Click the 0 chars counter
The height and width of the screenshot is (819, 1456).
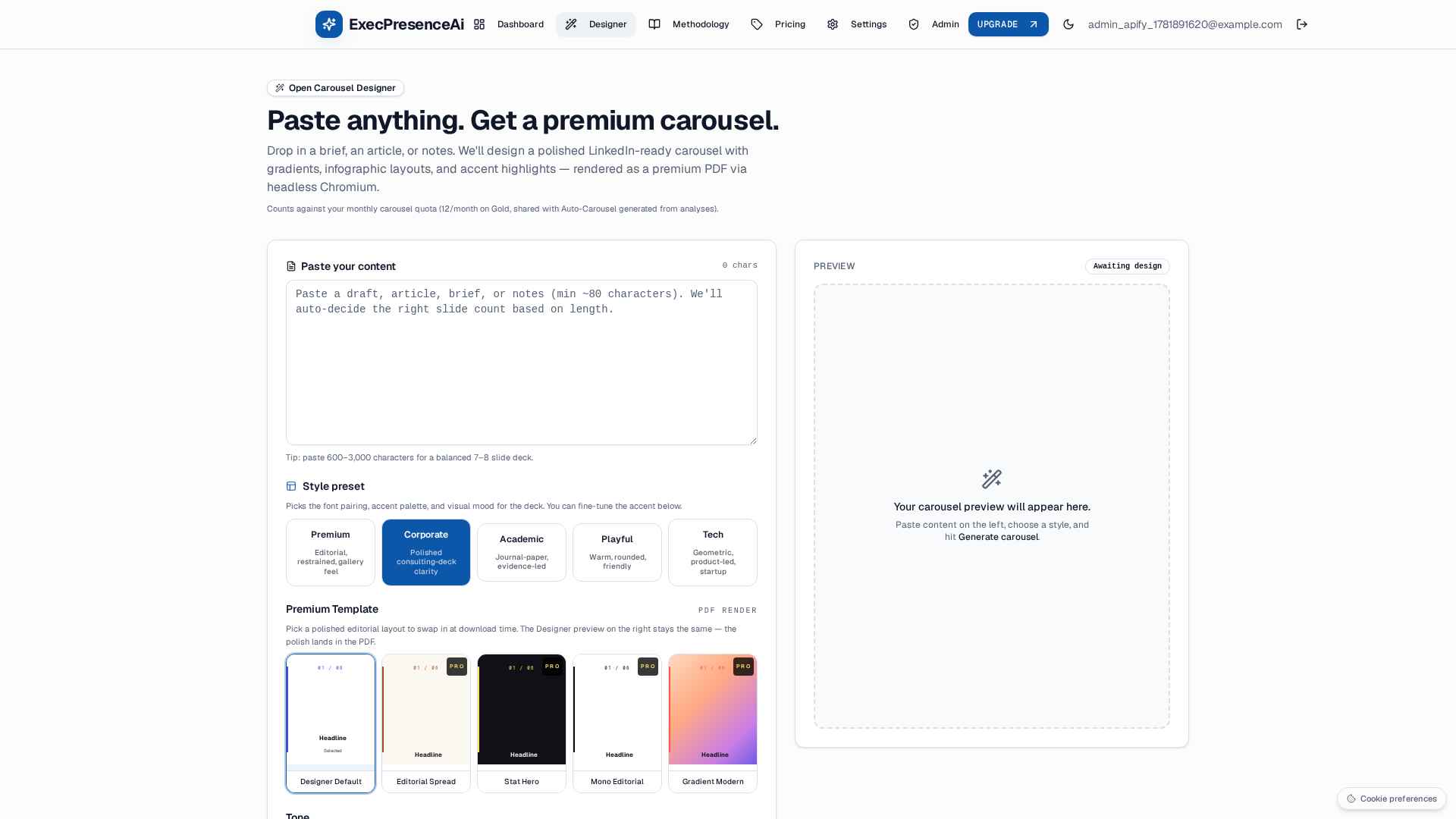[740, 265]
